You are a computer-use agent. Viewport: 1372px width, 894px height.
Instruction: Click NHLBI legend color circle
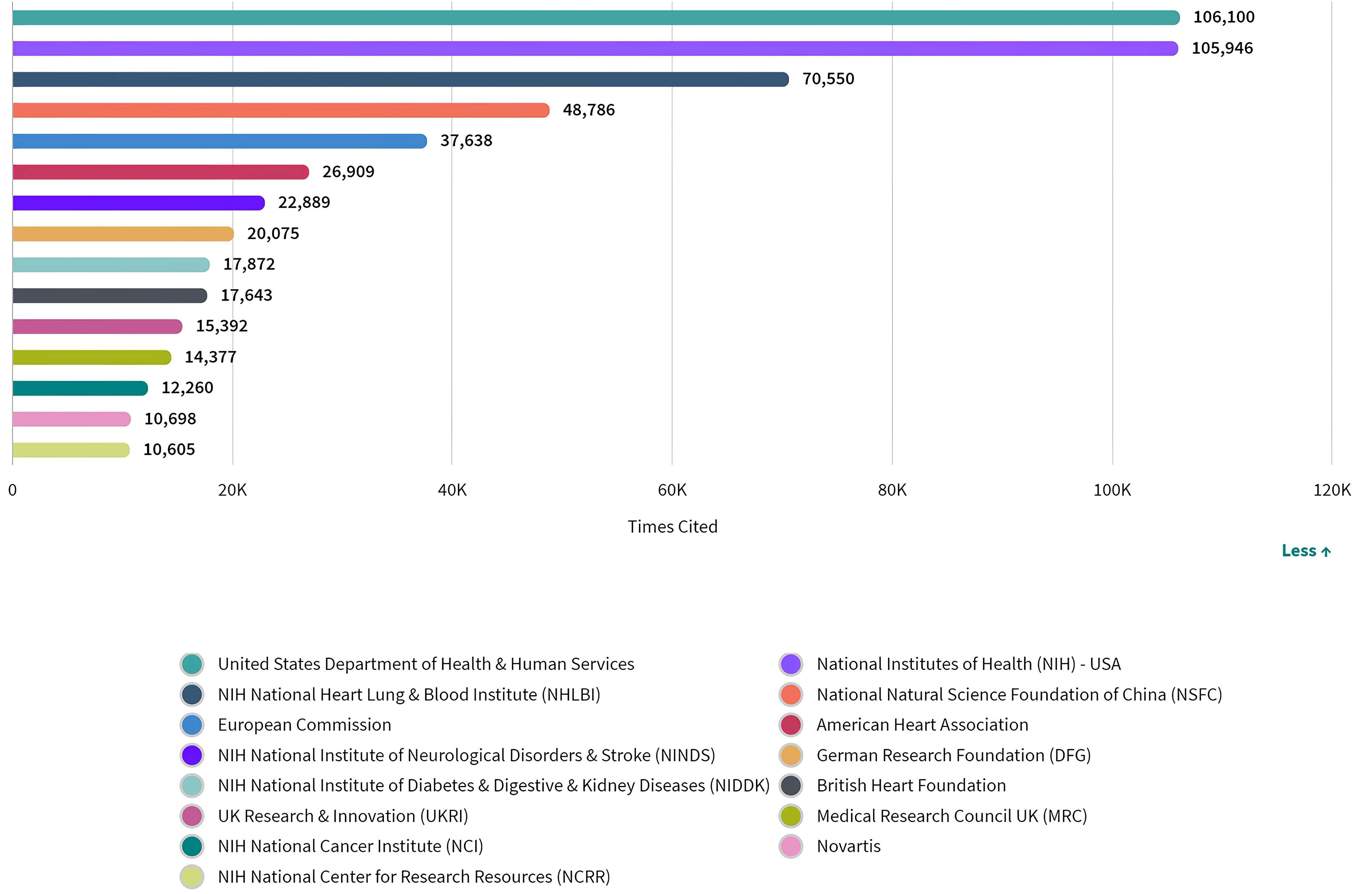click(192, 694)
